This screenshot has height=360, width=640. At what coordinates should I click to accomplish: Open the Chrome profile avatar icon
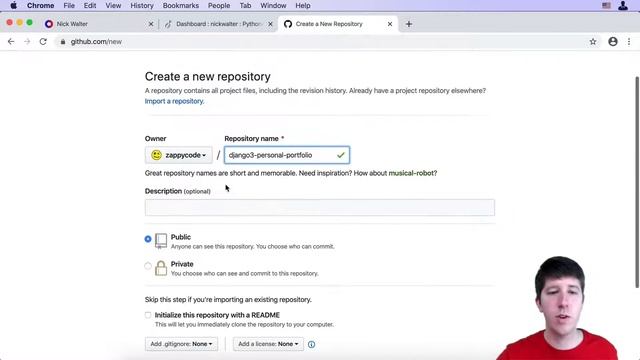(x=613, y=42)
